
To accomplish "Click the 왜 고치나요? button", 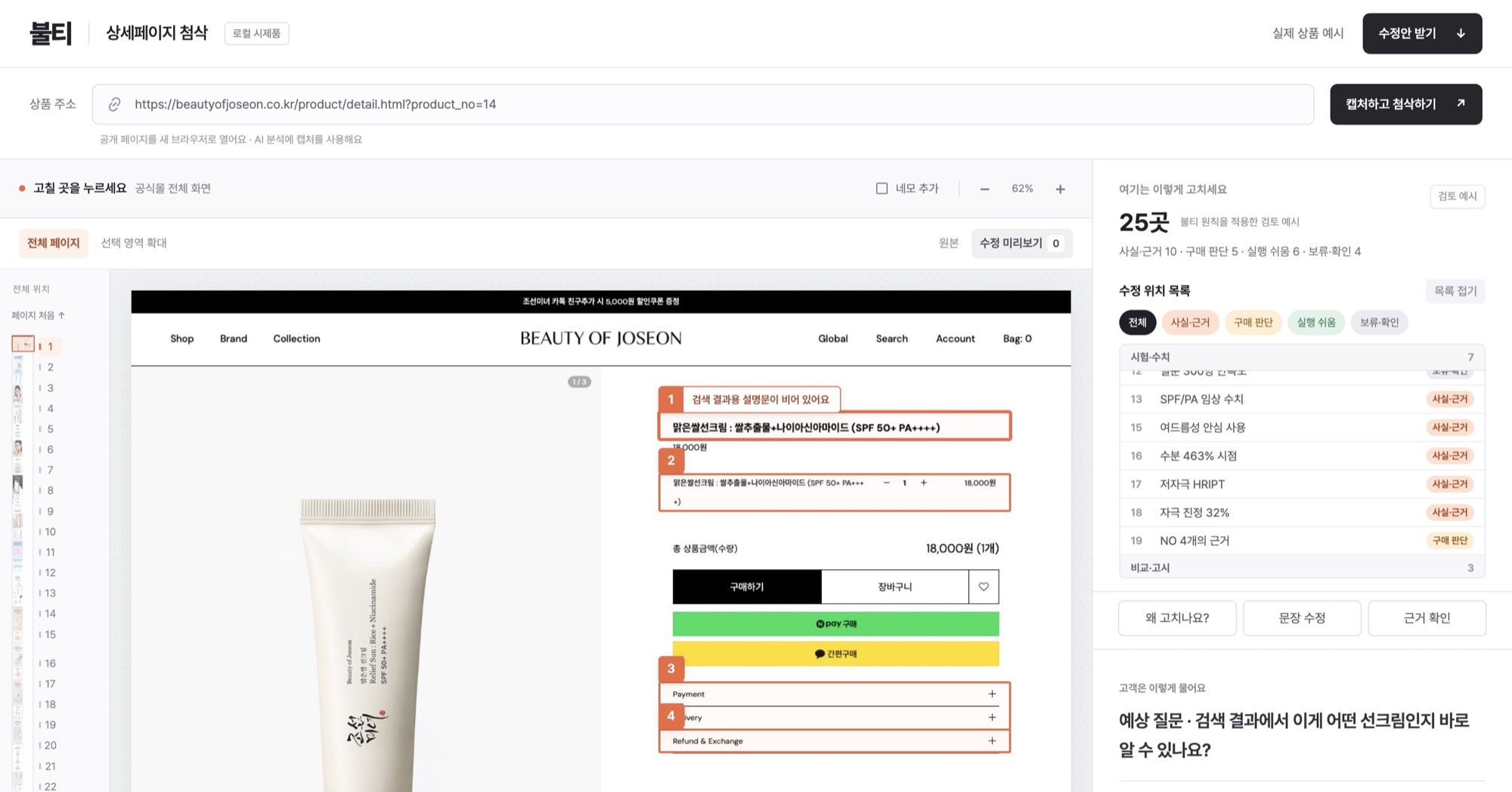I will [1177, 618].
